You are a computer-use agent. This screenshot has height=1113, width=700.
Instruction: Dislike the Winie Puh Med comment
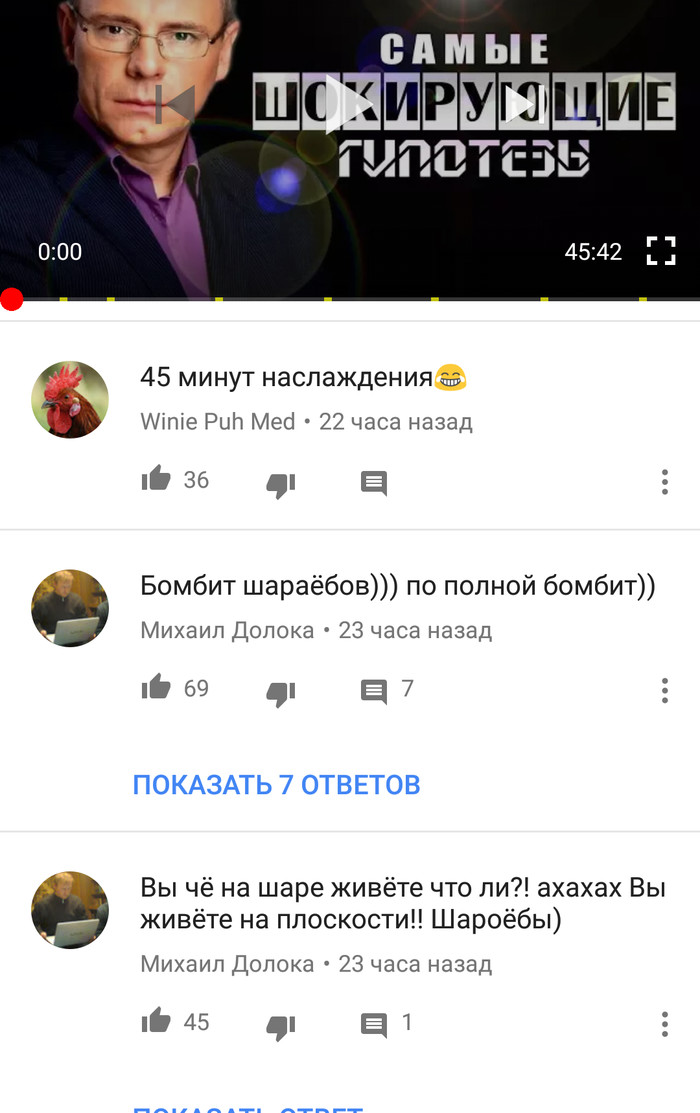tap(280, 485)
